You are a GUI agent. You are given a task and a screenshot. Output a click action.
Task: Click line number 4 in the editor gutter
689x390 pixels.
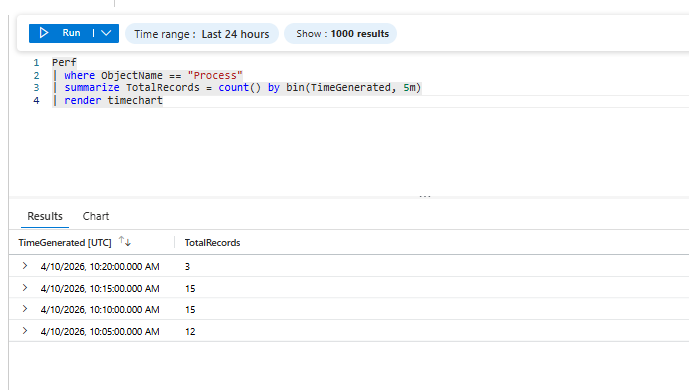36,101
